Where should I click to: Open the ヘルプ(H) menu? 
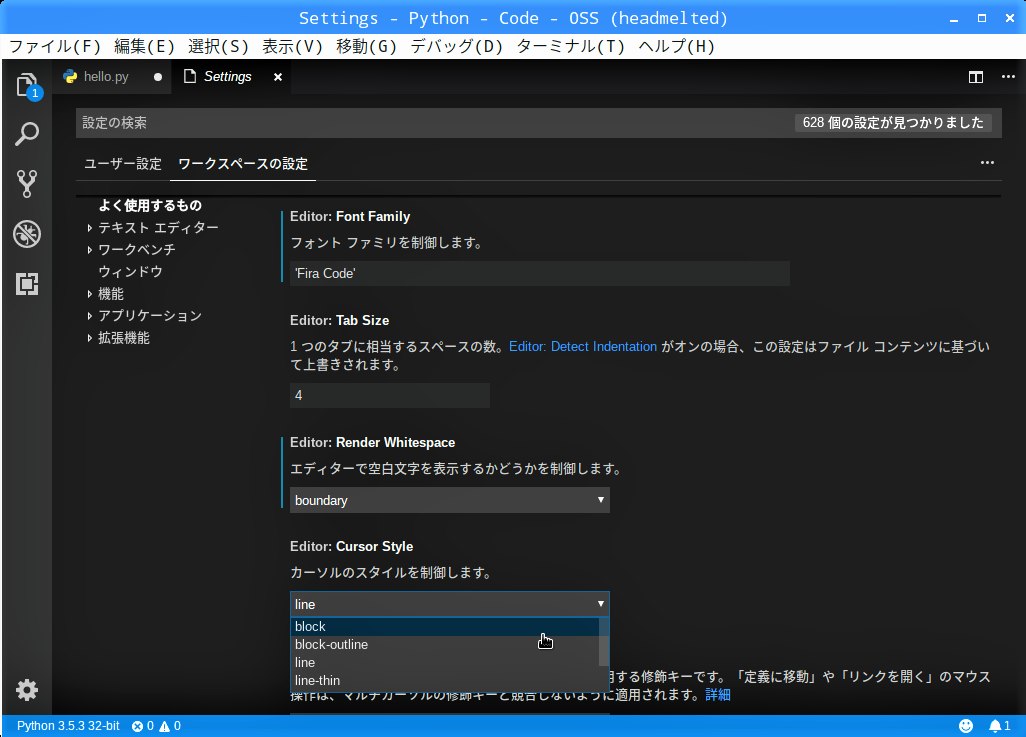pyautogui.click(x=677, y=46)
